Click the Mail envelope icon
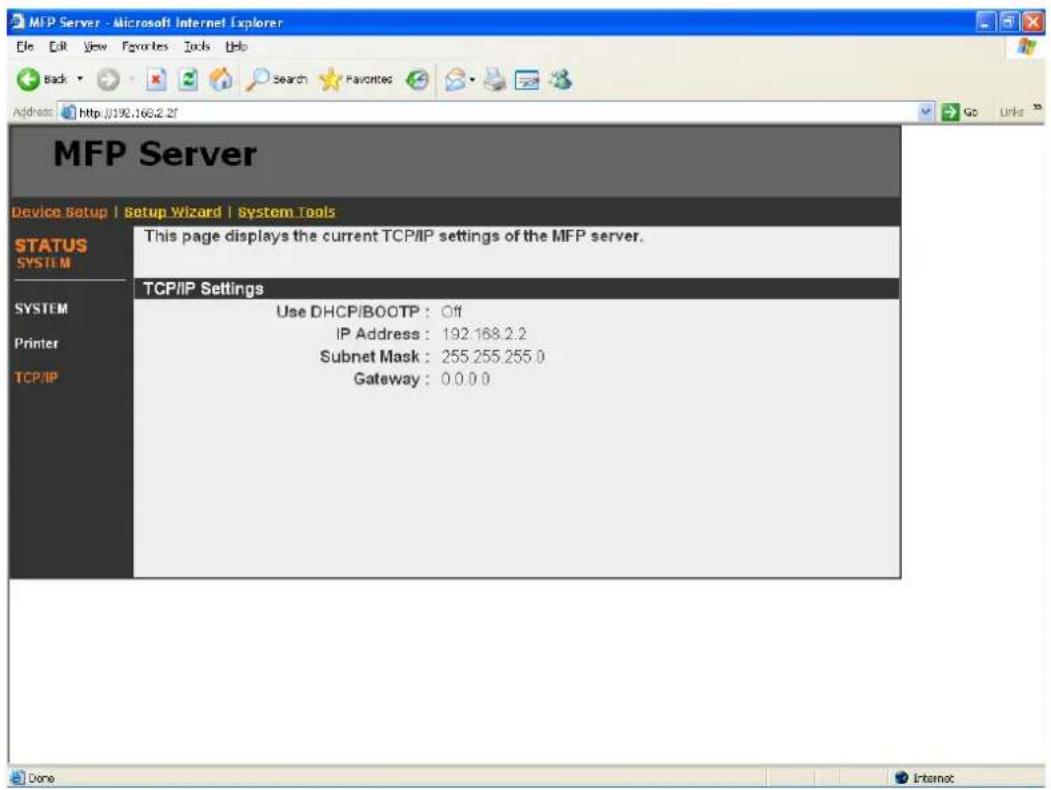 [456, 80]
